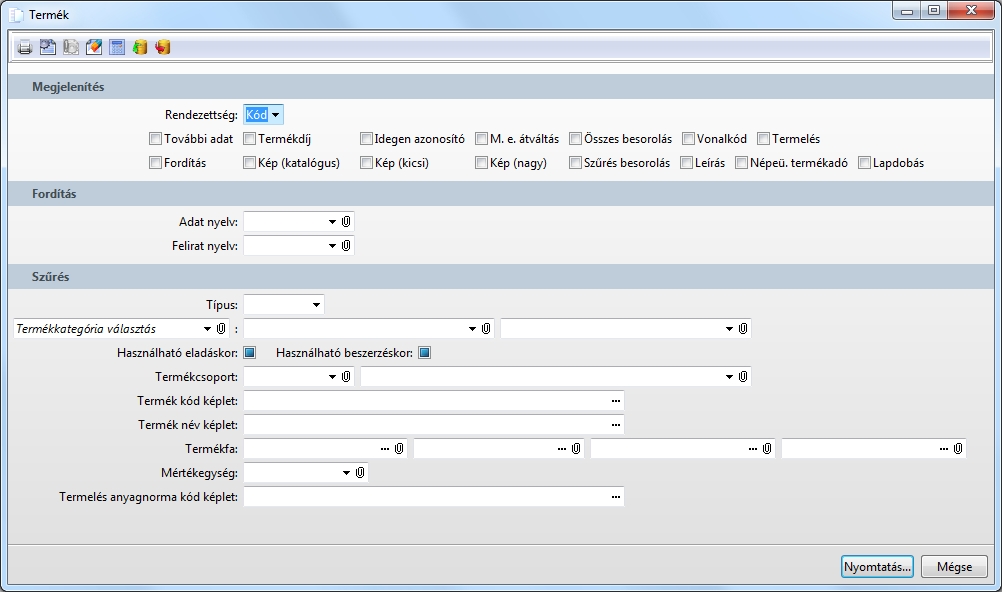Click ellipsis of Termelés anyagnorma kód képlet
Viewport: 1002px width, 592px height.
coord(615,497)
